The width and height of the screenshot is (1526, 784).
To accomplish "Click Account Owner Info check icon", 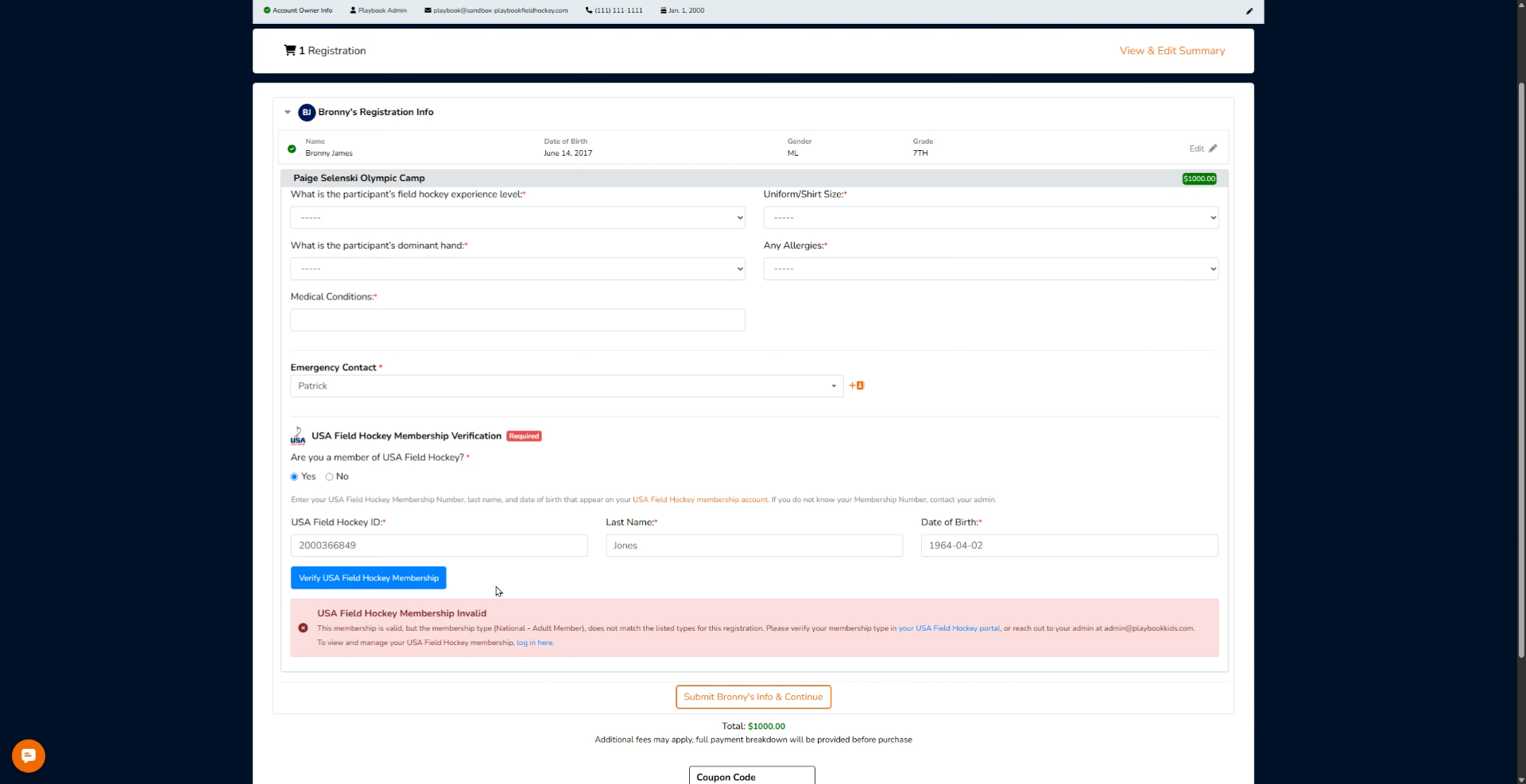I will click(x=267, y=10).
